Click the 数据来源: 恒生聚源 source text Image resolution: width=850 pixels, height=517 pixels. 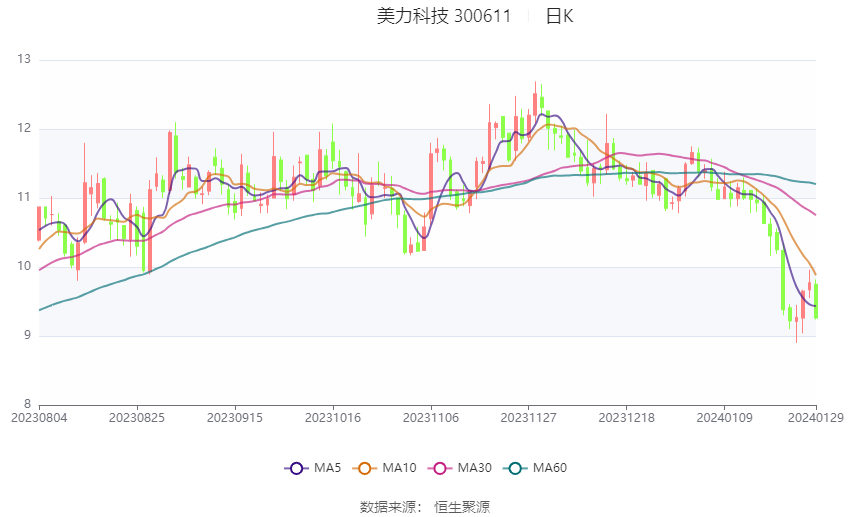click(425, 507)
